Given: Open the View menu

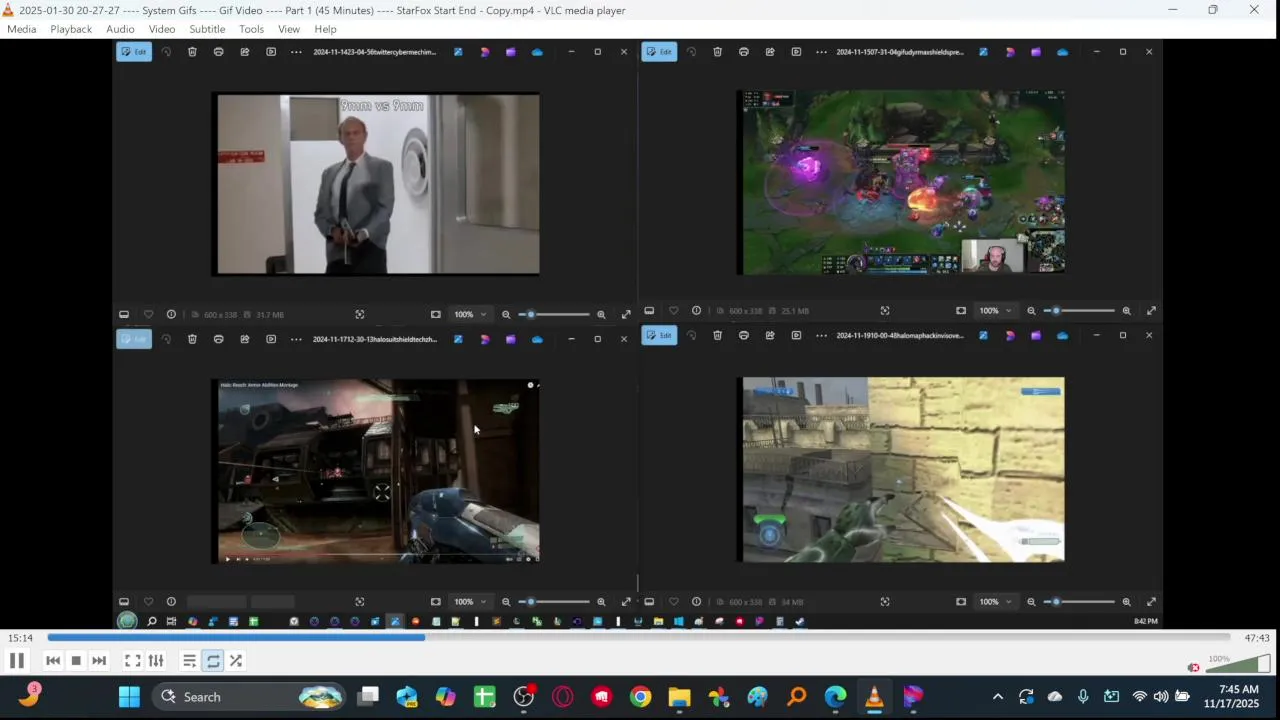Looking at the screenshot, I should coord(289,29).
